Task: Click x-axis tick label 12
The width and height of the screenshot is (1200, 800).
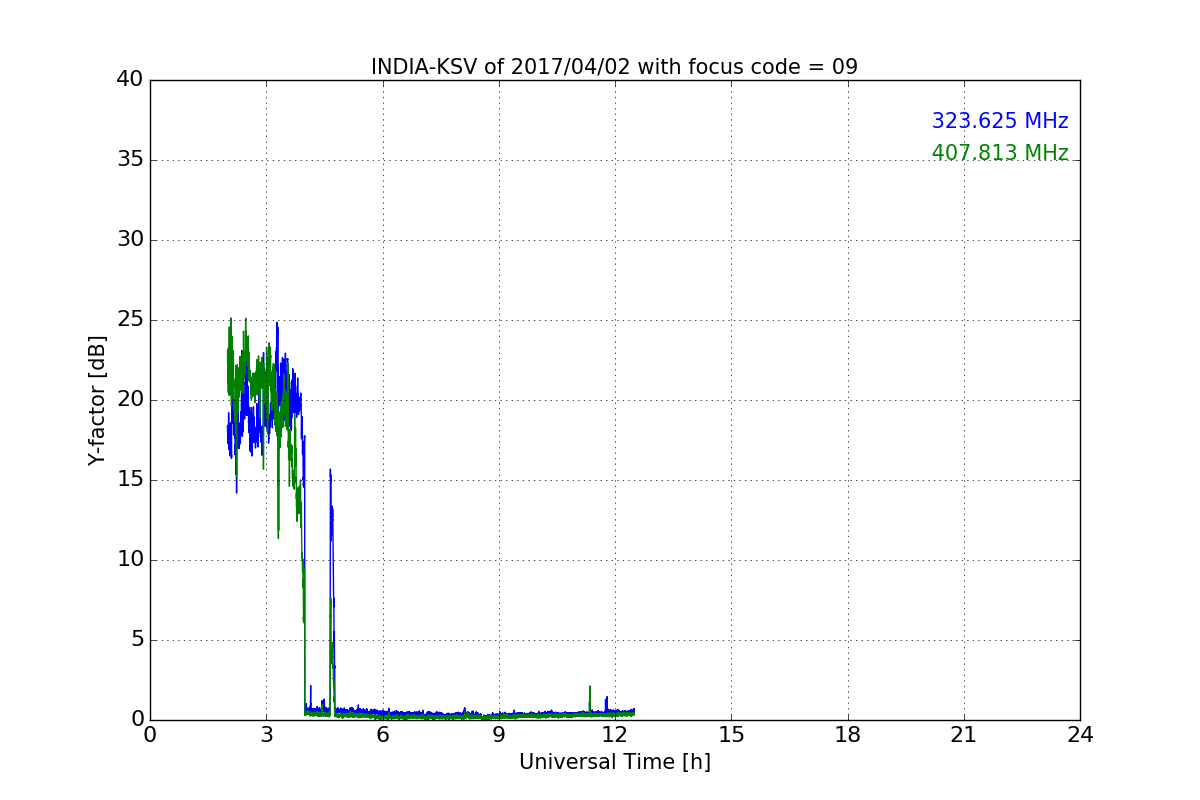Action: [x=615, y=735]
